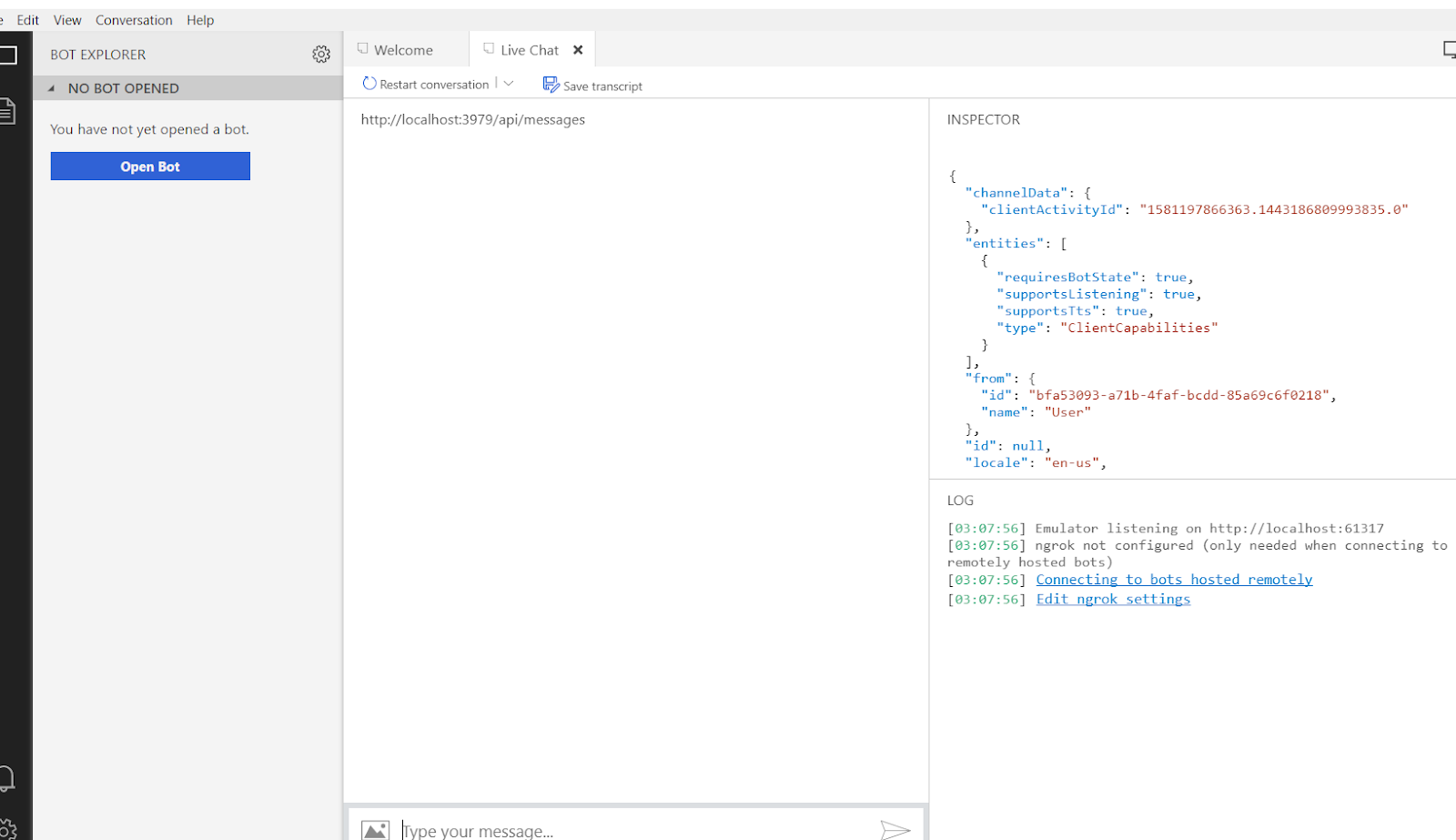Image resolution: width=1456 pixels, height=840 pixels.
Task: Open notifications bell in sidebar
Action: coord(6,778)
